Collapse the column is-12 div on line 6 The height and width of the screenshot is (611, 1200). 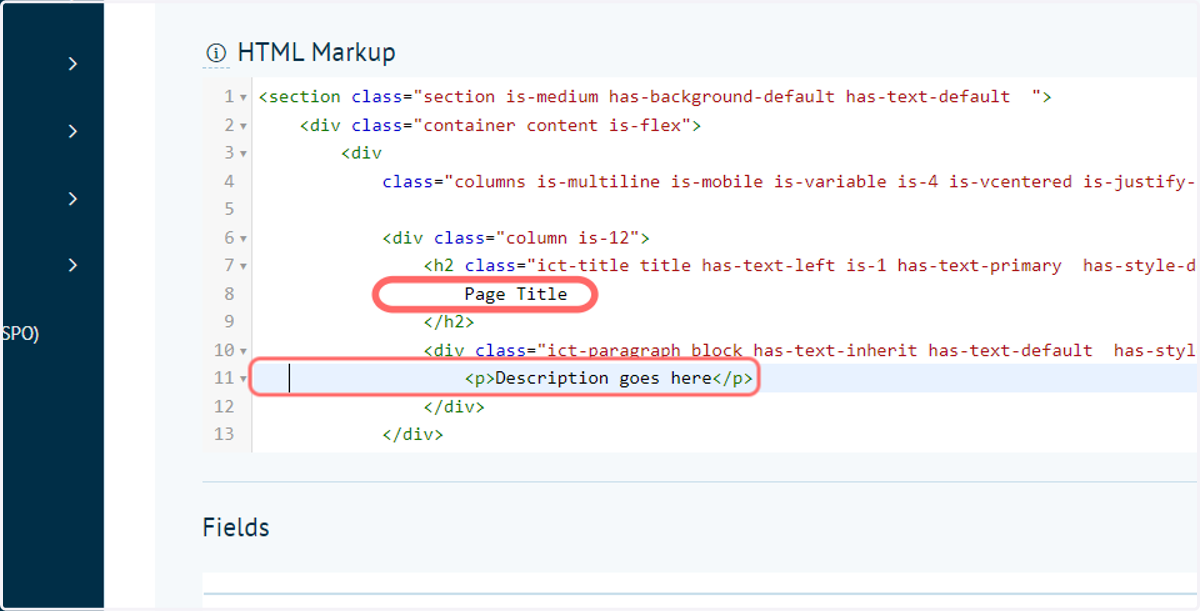click(x=243, y=239)
